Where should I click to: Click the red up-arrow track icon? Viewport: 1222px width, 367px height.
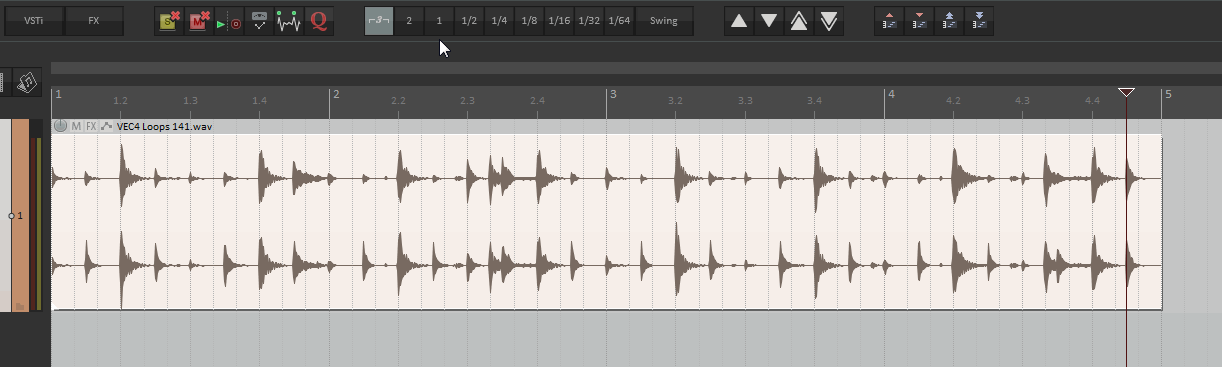pos(889,21)
